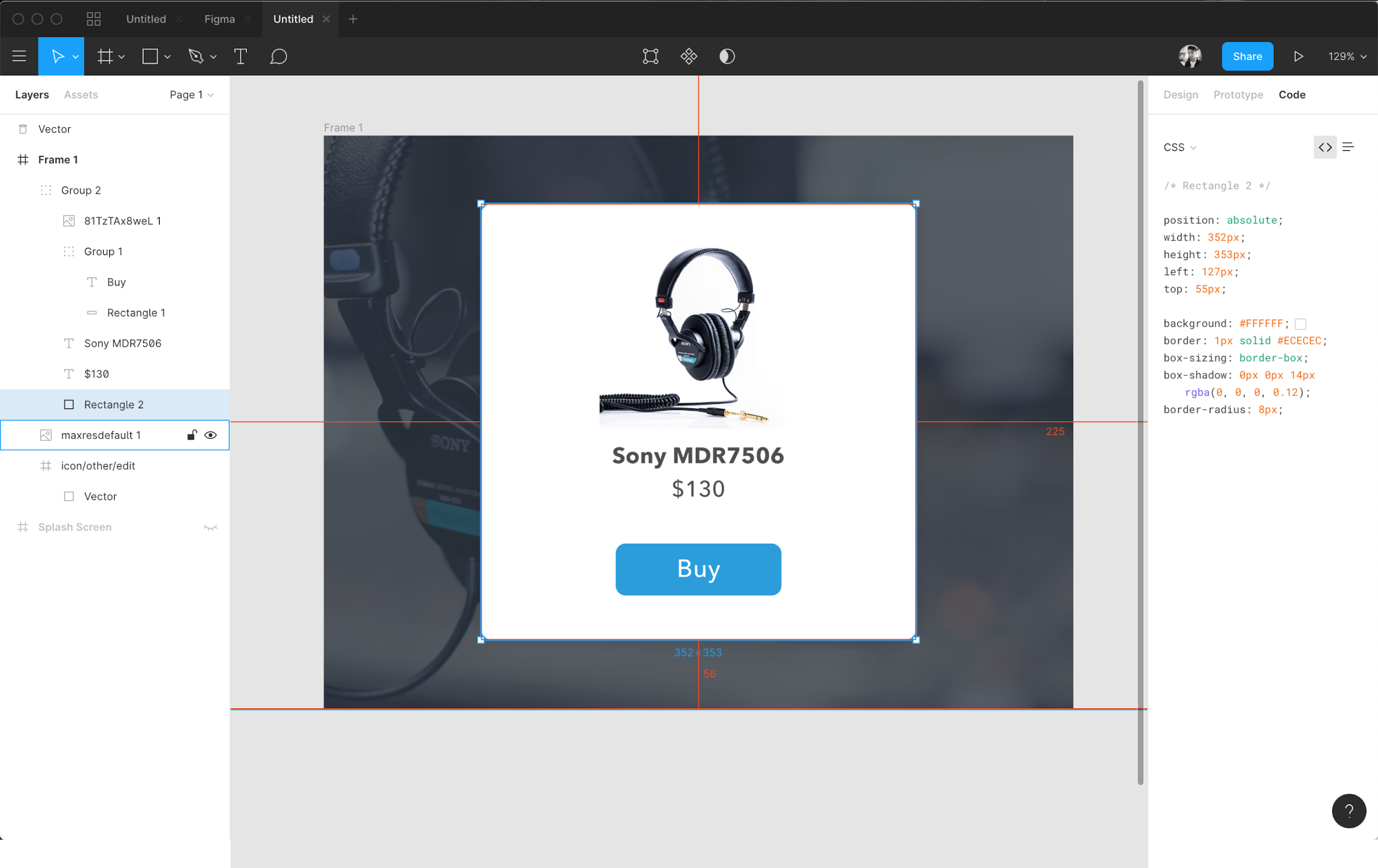Click the #FFFFFF background color swatch

[1300, 324]
